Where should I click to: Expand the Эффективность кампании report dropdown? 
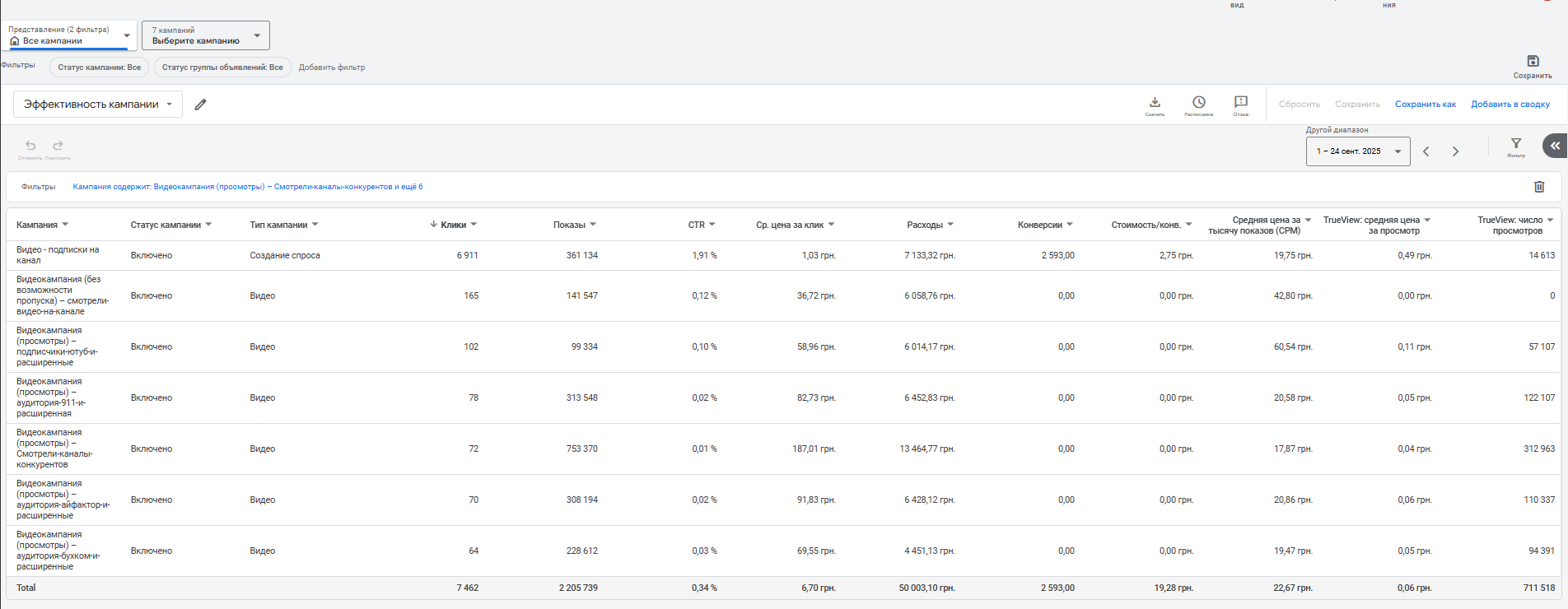pyautogui.click(x=98, y=105)
